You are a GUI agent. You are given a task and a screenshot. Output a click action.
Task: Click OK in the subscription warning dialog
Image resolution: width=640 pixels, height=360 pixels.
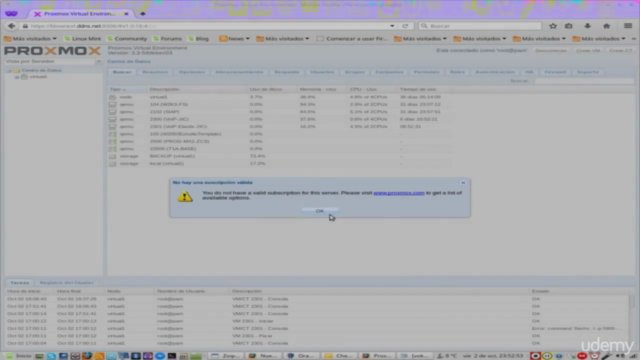(320, 211)
